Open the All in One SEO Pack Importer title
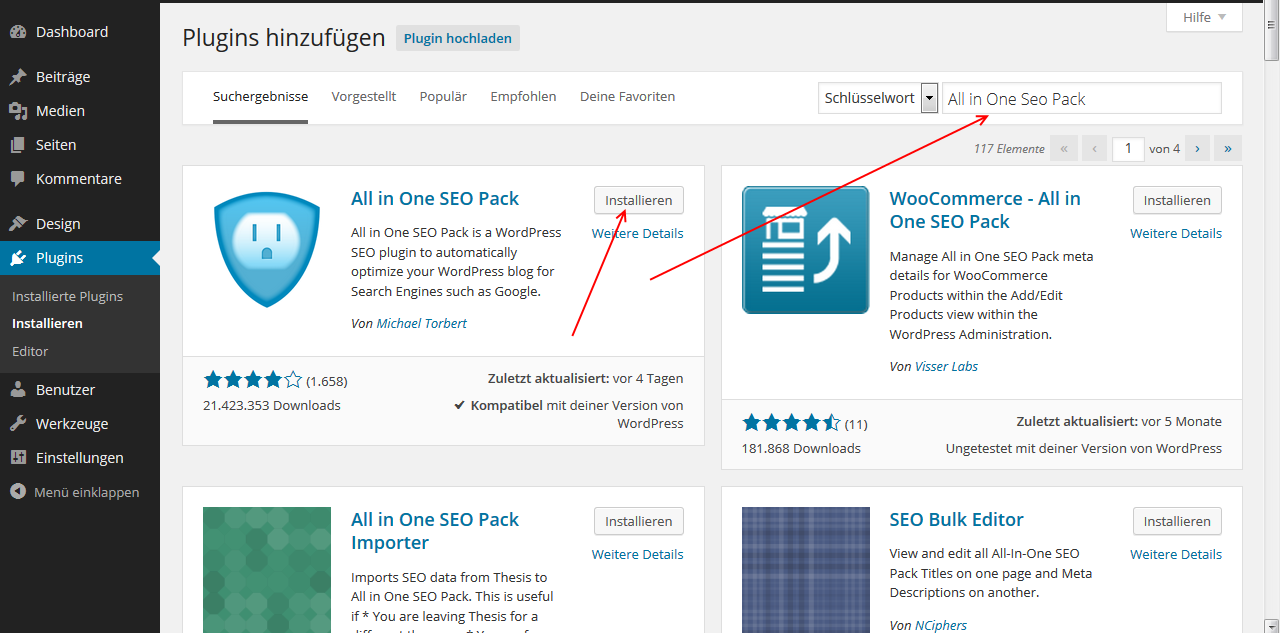Viewport: 1280px width, 633px height. pos(435,531)
